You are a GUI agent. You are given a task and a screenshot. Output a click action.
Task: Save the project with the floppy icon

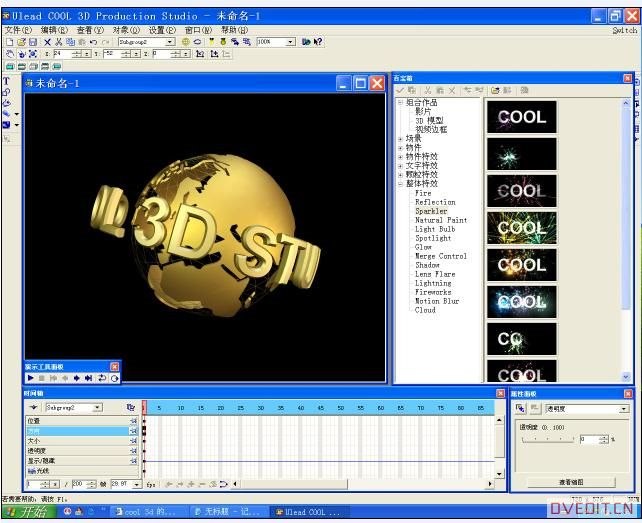[x=33, y=42]
